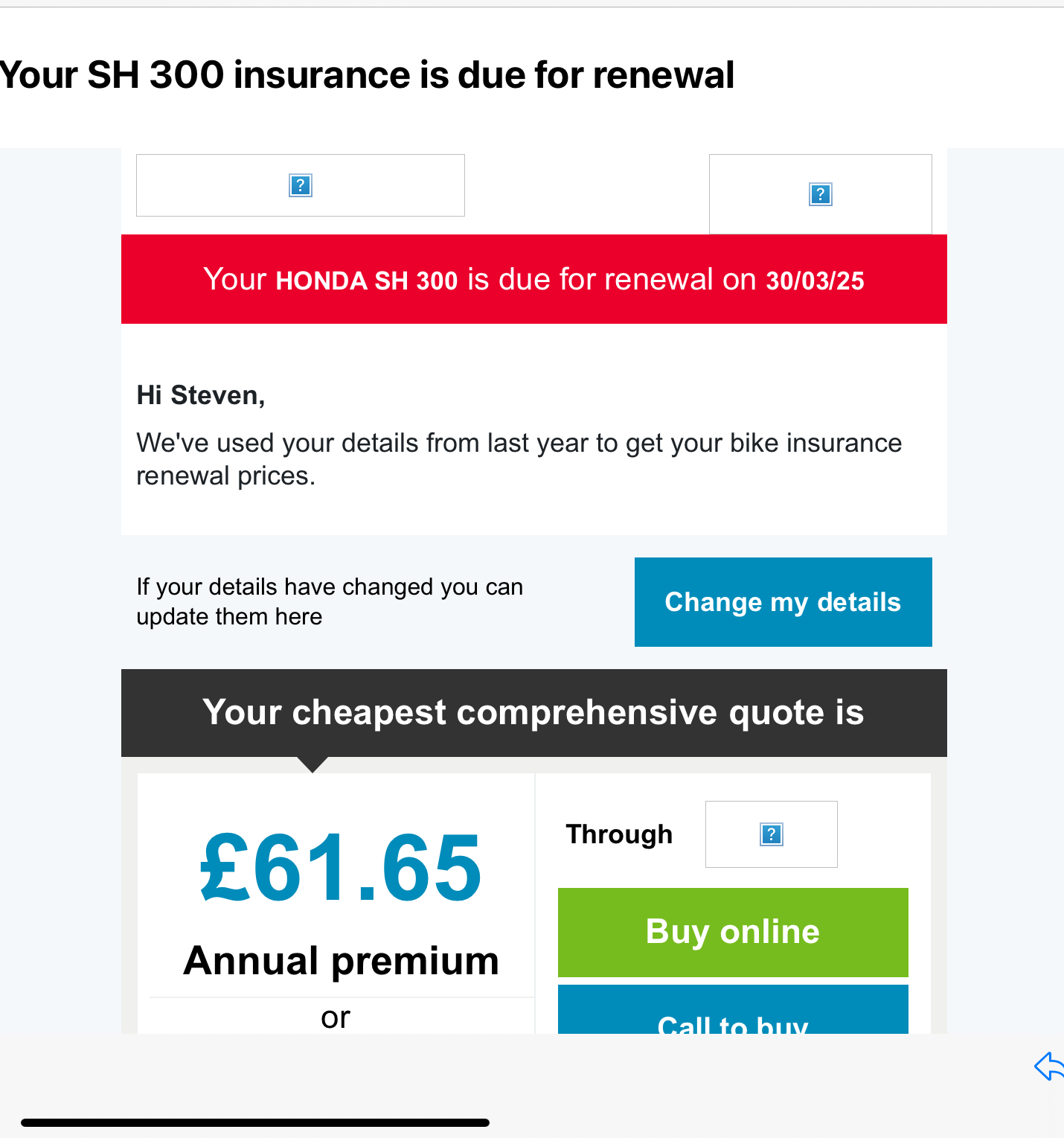
Task: Click the cheapest comprehensive quote header
Action: [533, 712]
